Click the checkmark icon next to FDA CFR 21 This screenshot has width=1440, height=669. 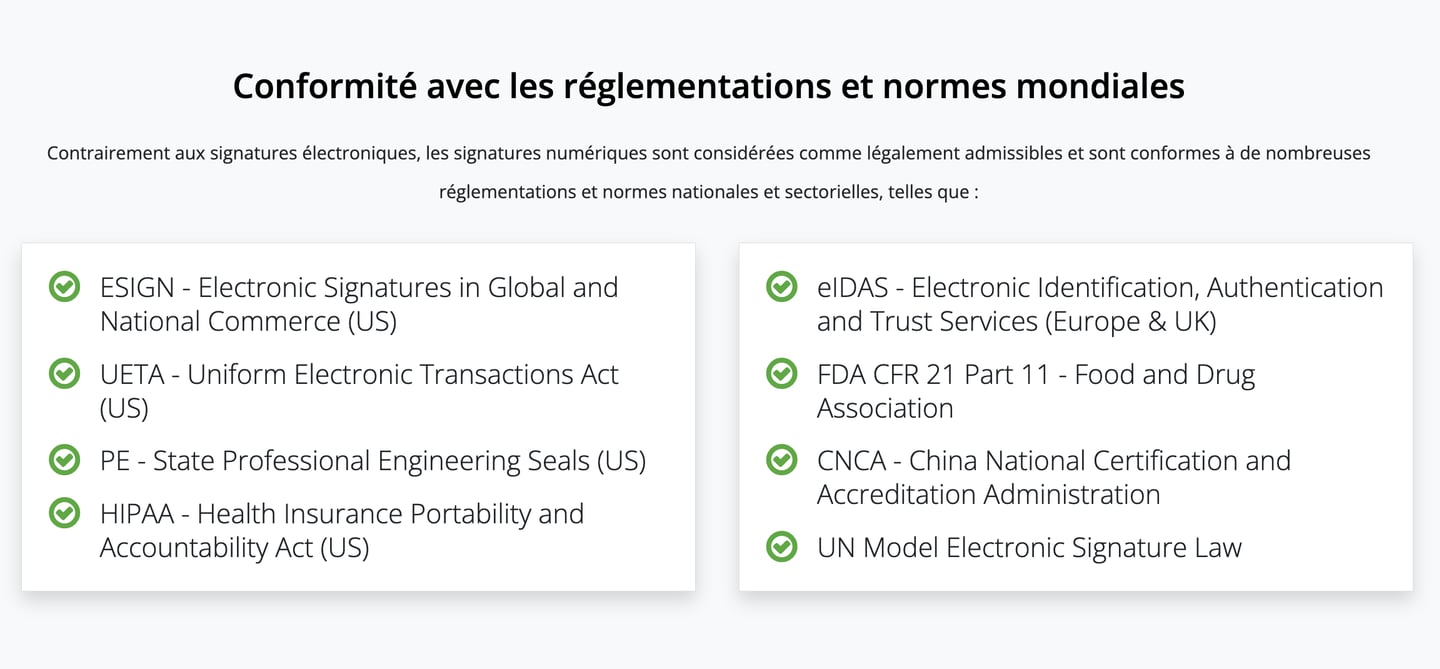[781, 374]
